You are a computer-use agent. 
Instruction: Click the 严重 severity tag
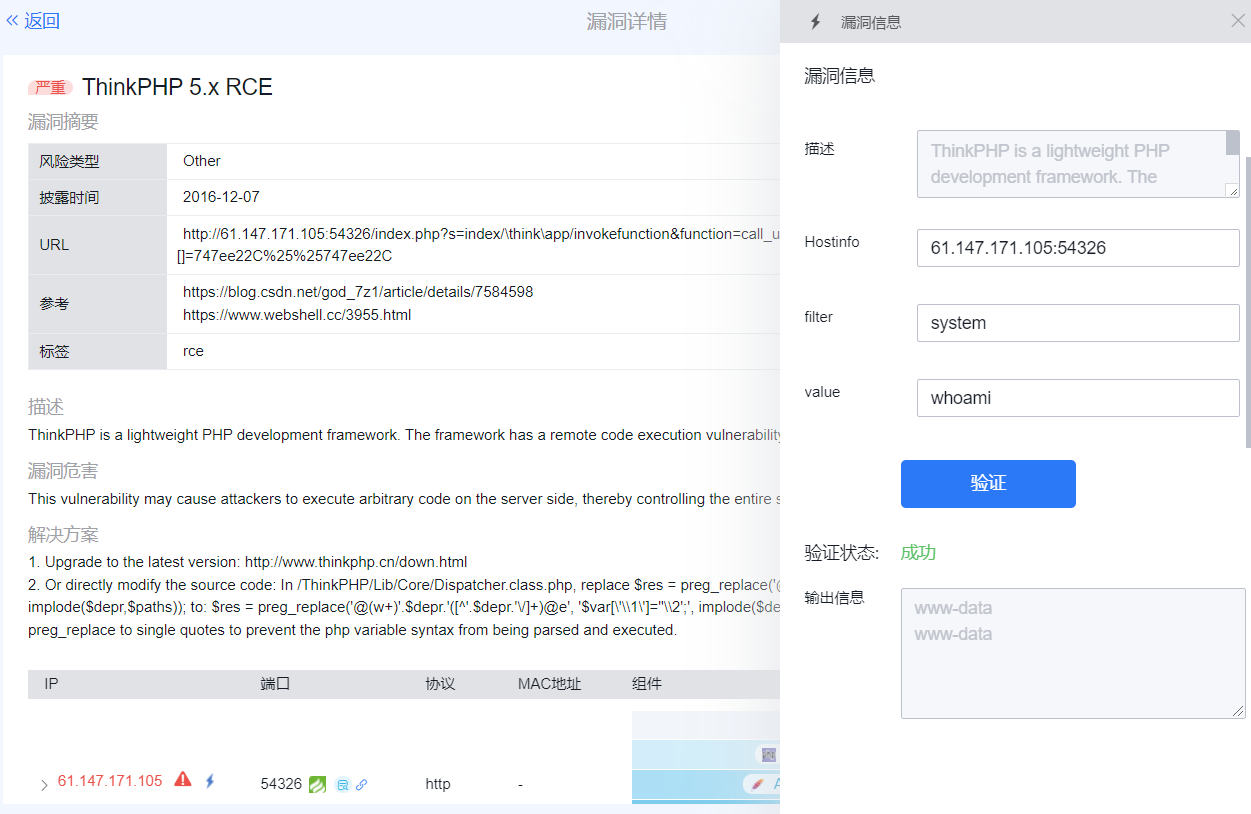pyautogui.click(x=50, y=88)
